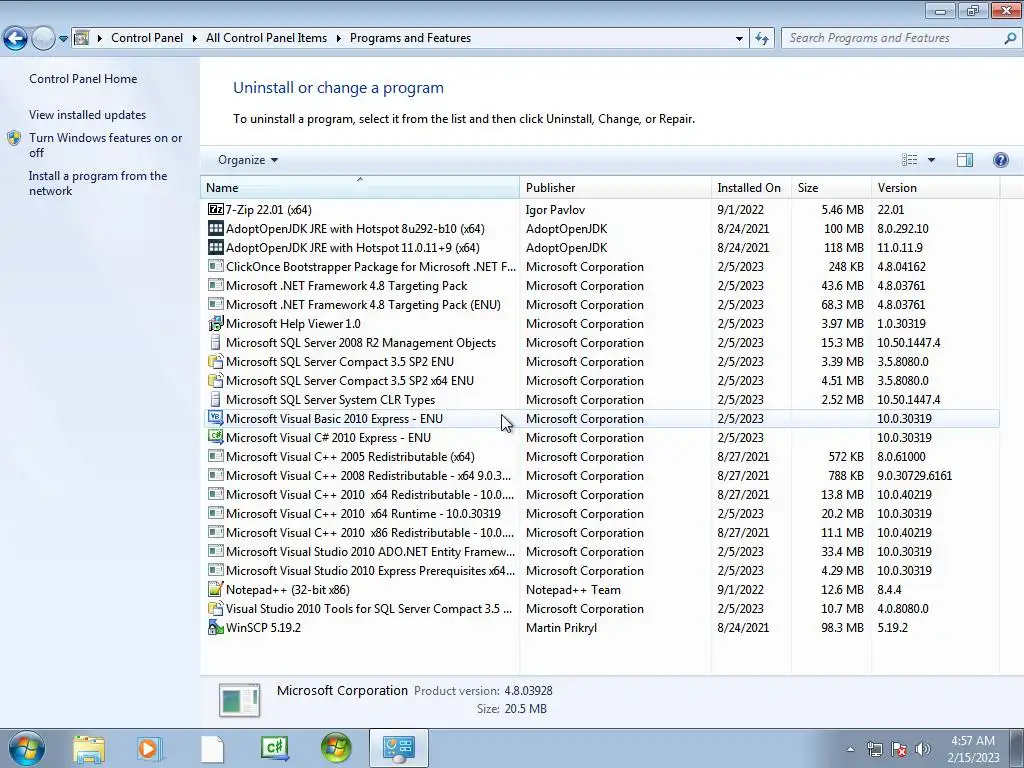The width and height of the screenshot is (1024, 768).
Task: Click the search magnifier icon
Action: (x=1010, y=38)
